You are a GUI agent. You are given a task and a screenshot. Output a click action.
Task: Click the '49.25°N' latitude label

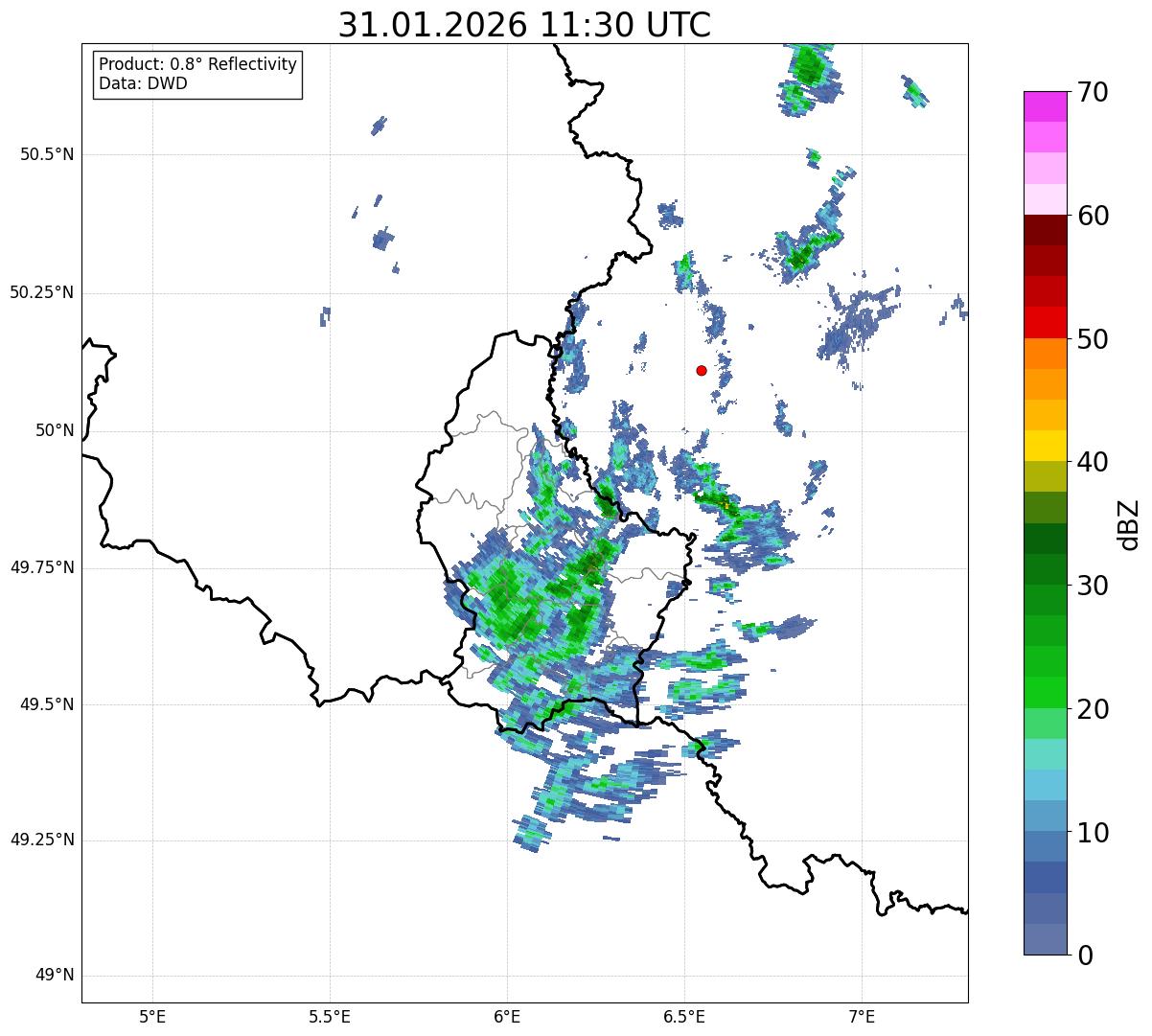click(x=41, y=840)
